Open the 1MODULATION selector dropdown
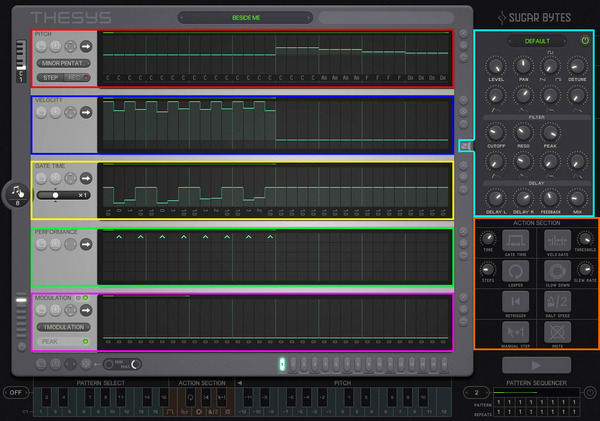This screenshot has width=600, height=421. click(x=64, y=327)
